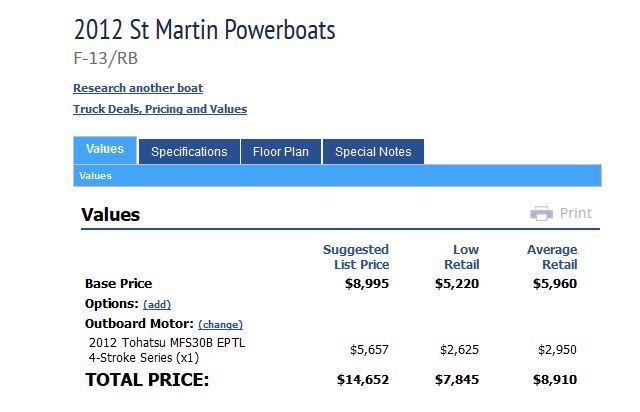Open the Floor Plan tab
640x412 pixels.
[281, 151]
